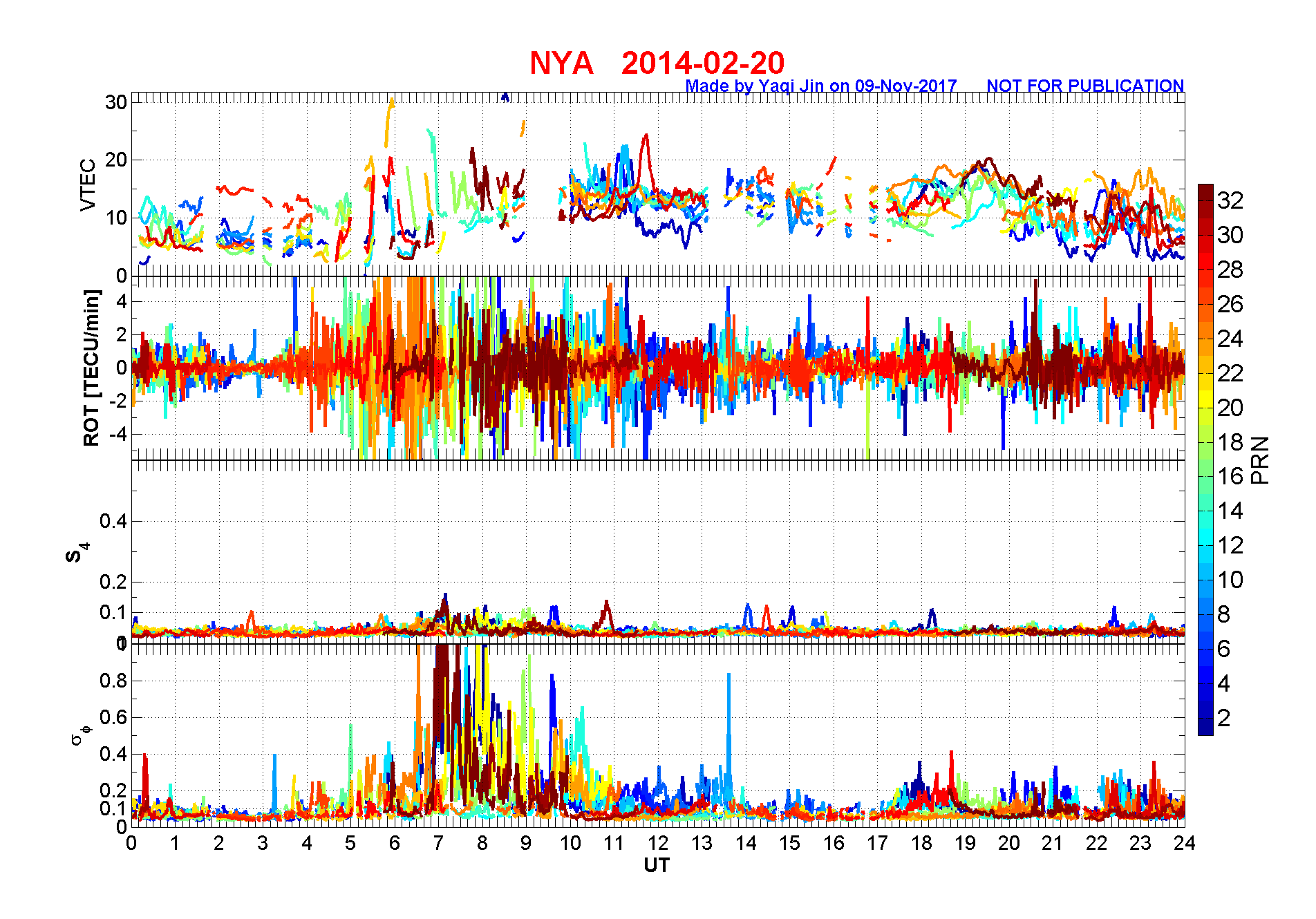This screenshot has width=1316, height=919.
Task: Click tick label 8 on the PRN colorbar
Action: [x=1223, y=614]
